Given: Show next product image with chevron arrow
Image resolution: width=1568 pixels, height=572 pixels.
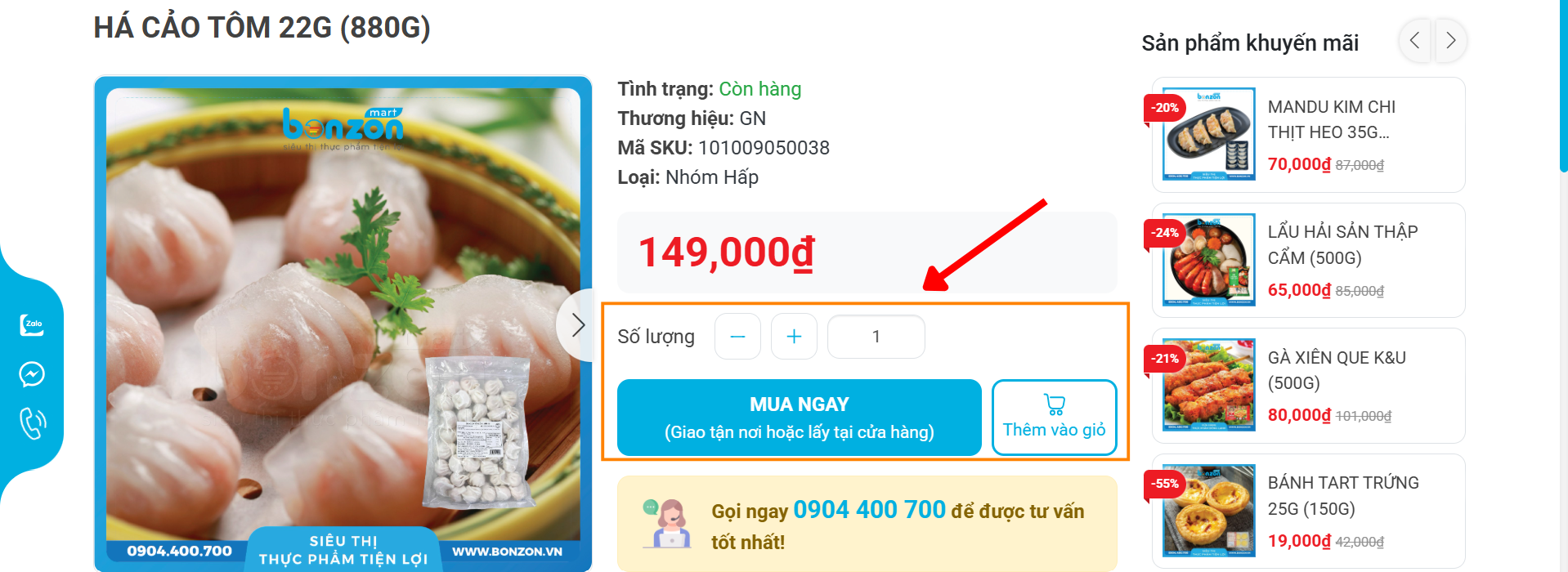Looking at the screenshot, I should pyautogui.click(x=578, y=325).
